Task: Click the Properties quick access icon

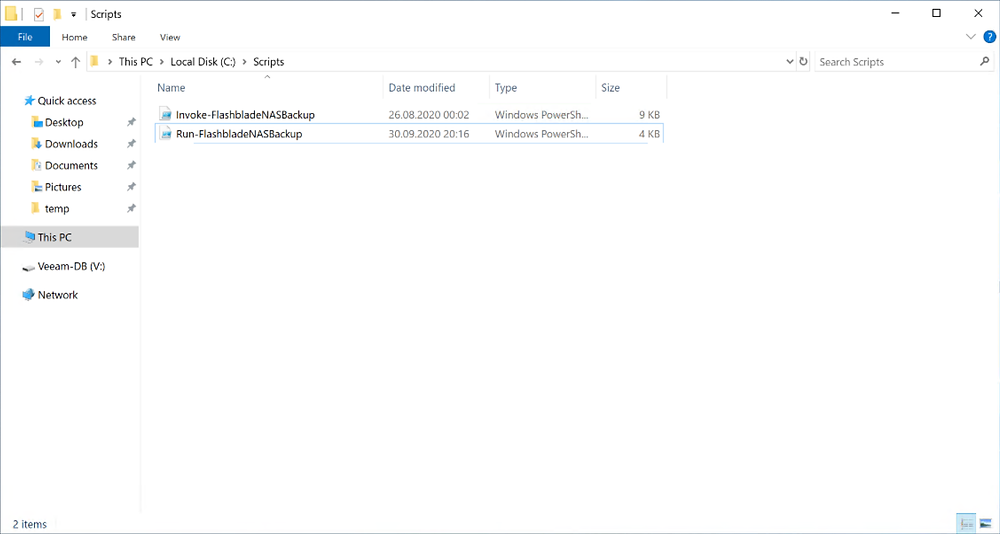Action: click(39, 14)
